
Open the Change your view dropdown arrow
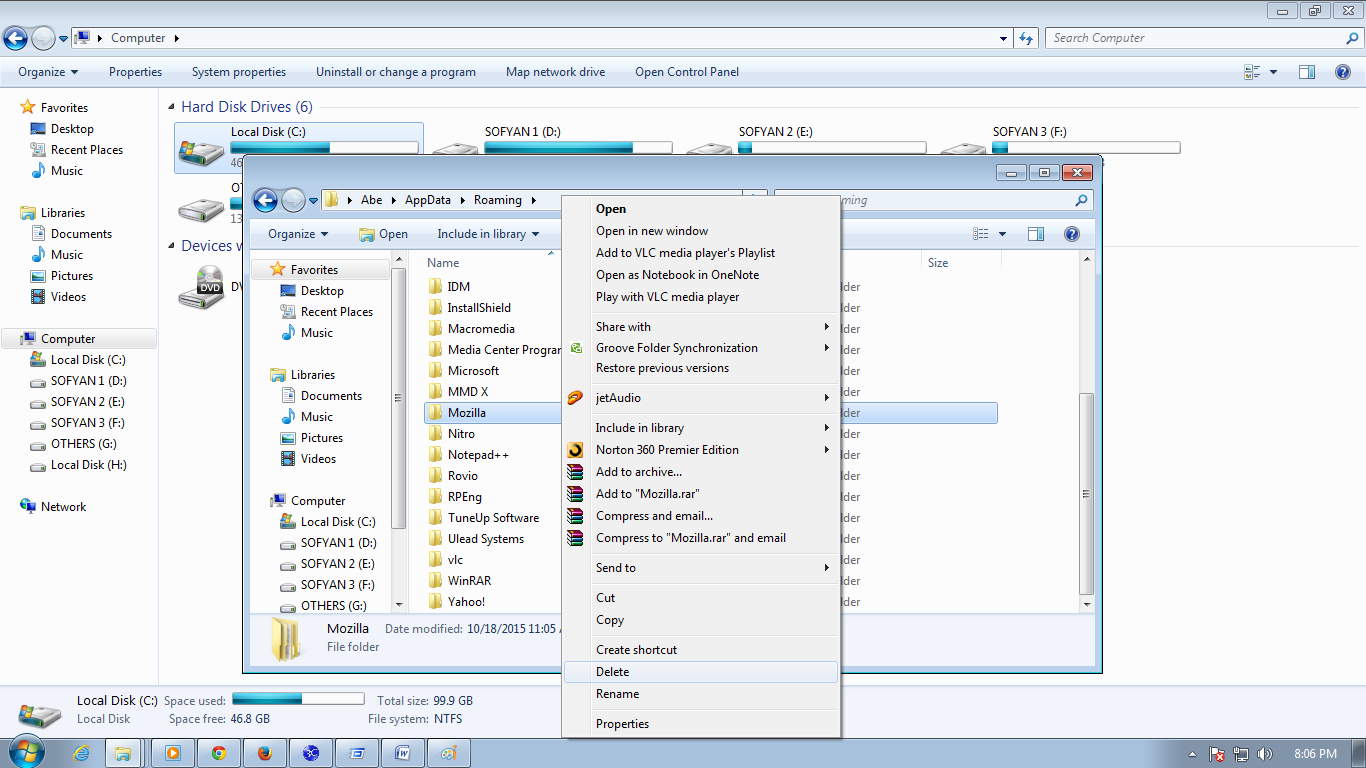(1003, 233)
